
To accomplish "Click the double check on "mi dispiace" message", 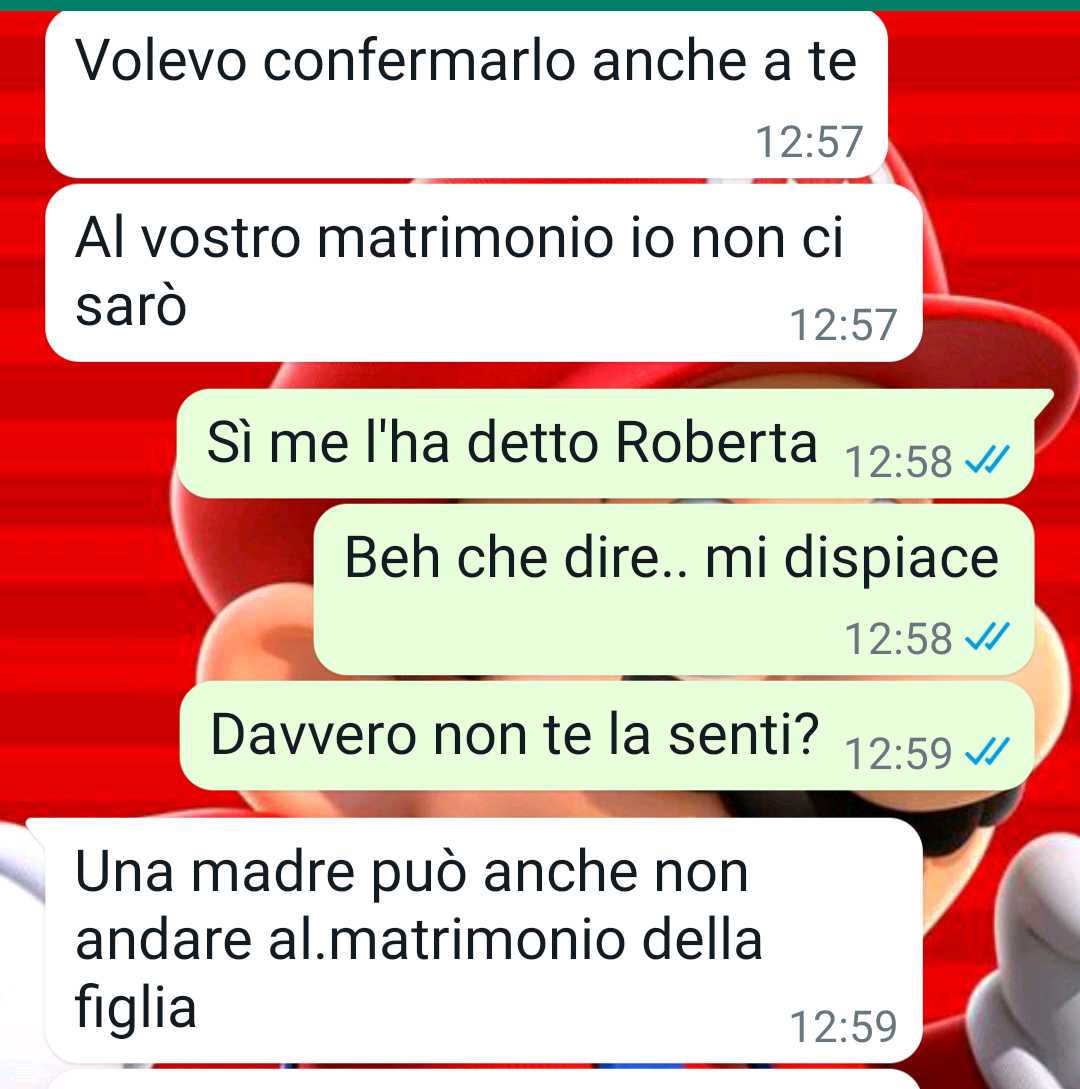I will pos(987,638).
